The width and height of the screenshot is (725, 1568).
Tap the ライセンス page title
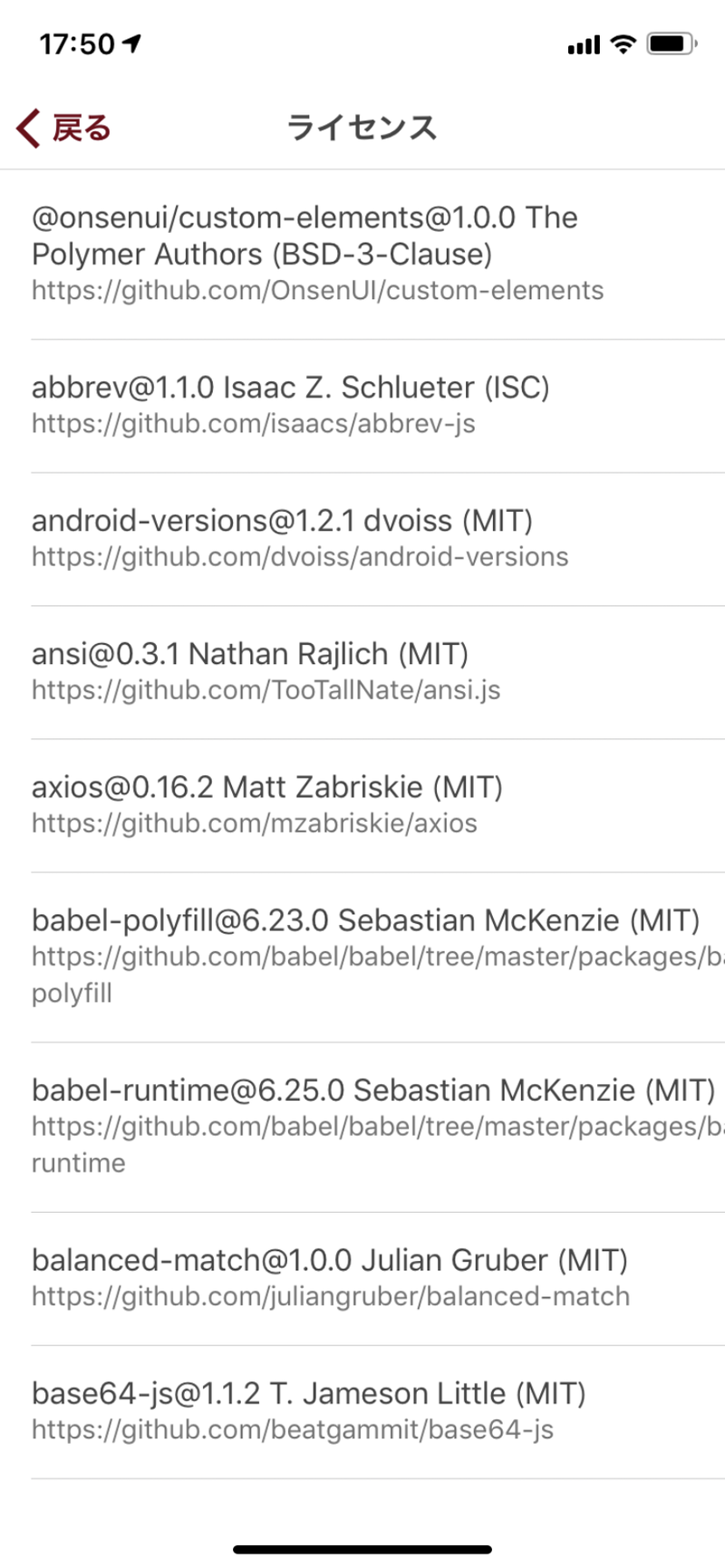(362, 128)
